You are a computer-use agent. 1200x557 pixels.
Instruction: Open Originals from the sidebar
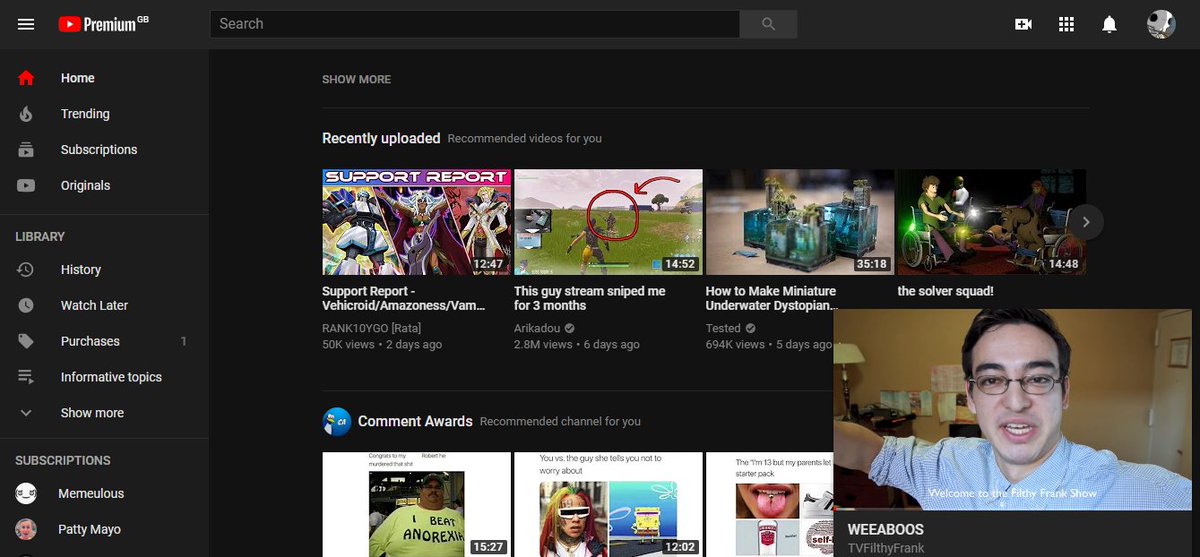click(x=104, y=186)
